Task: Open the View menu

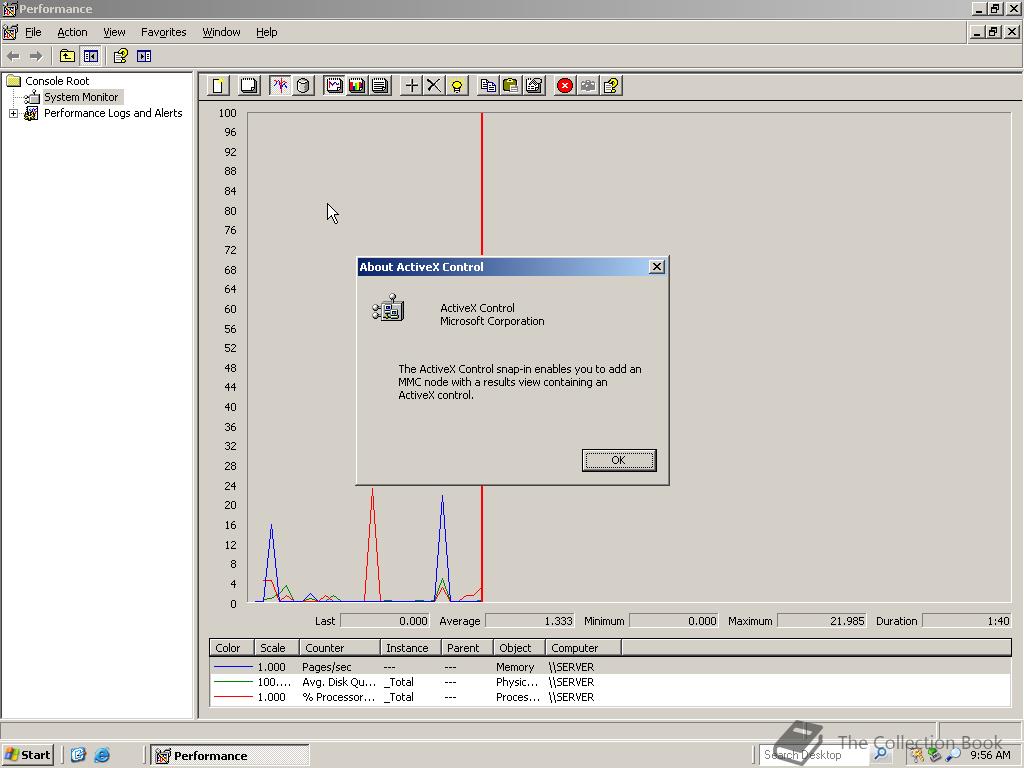Action: (x=114, y=32)
